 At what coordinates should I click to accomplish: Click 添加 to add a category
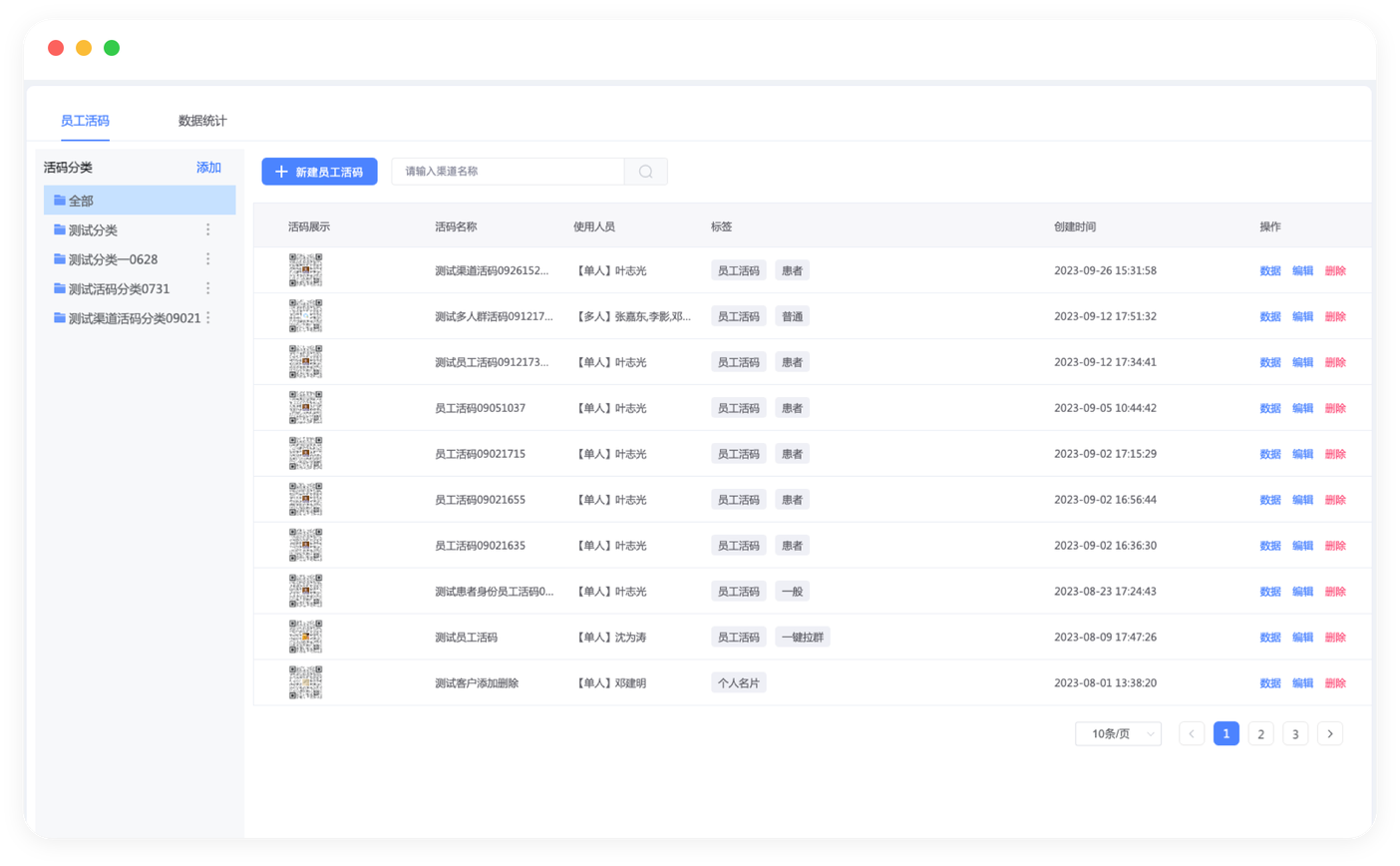click(x=208, y=168)
